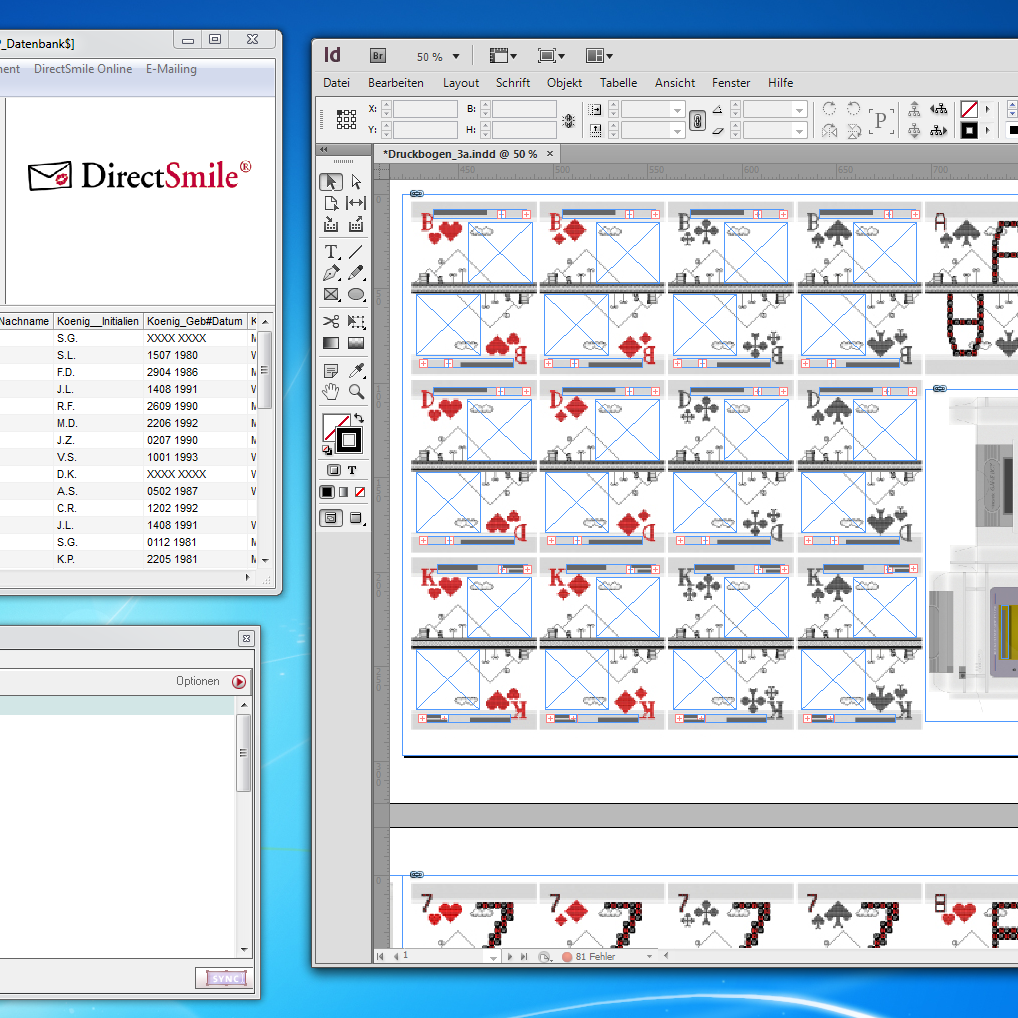Open the Arrange Documents dropdown
This screenshot has height=1018, width=1018.
pos(599,56)
